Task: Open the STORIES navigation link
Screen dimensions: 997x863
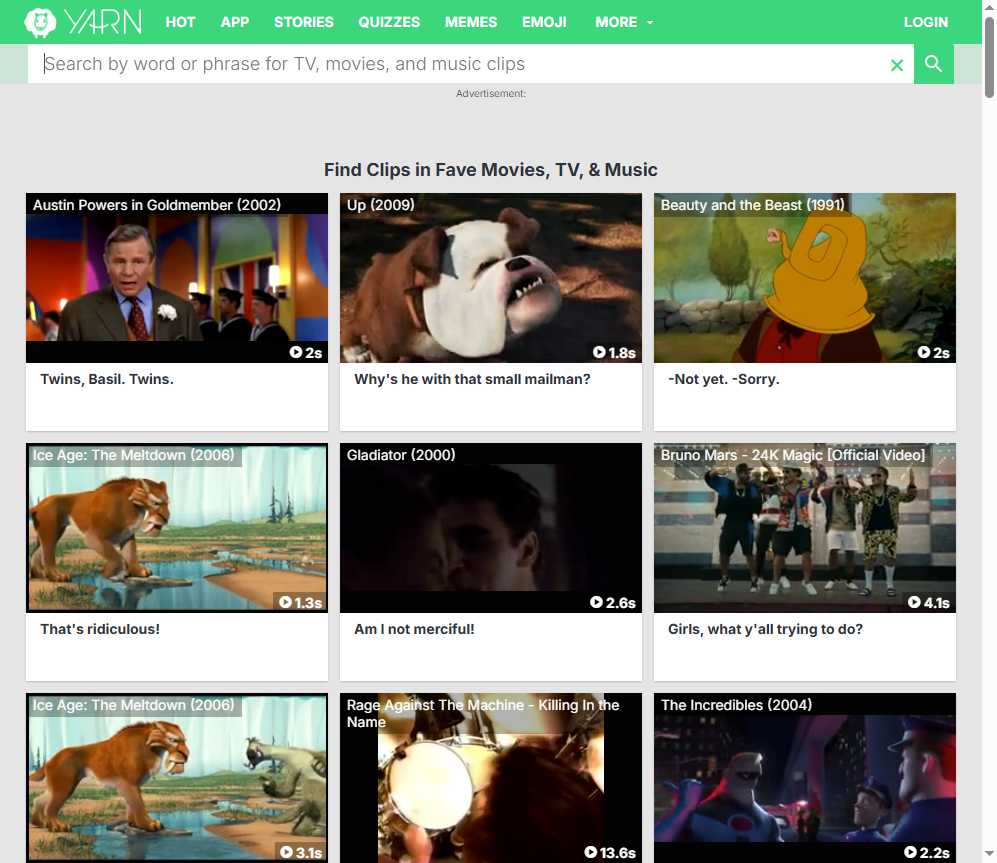Action: [x=304, y=22]
